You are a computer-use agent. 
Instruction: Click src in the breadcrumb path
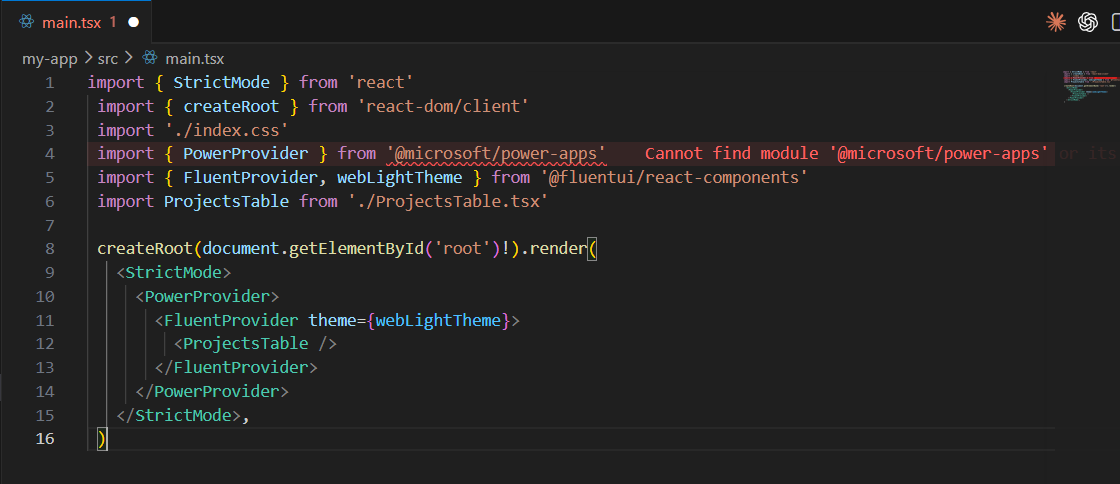pos(108,59)
